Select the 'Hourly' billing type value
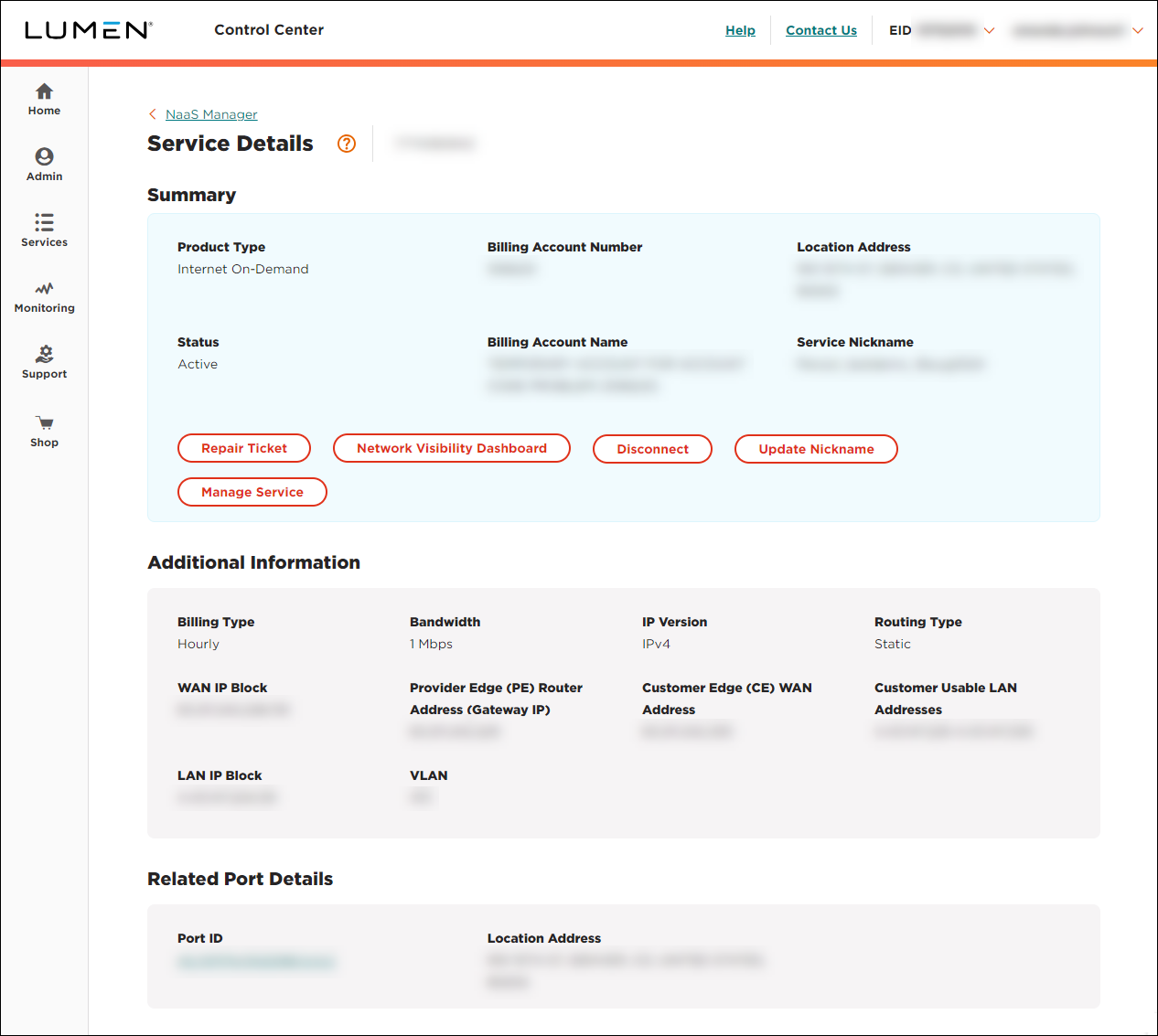 198,644
